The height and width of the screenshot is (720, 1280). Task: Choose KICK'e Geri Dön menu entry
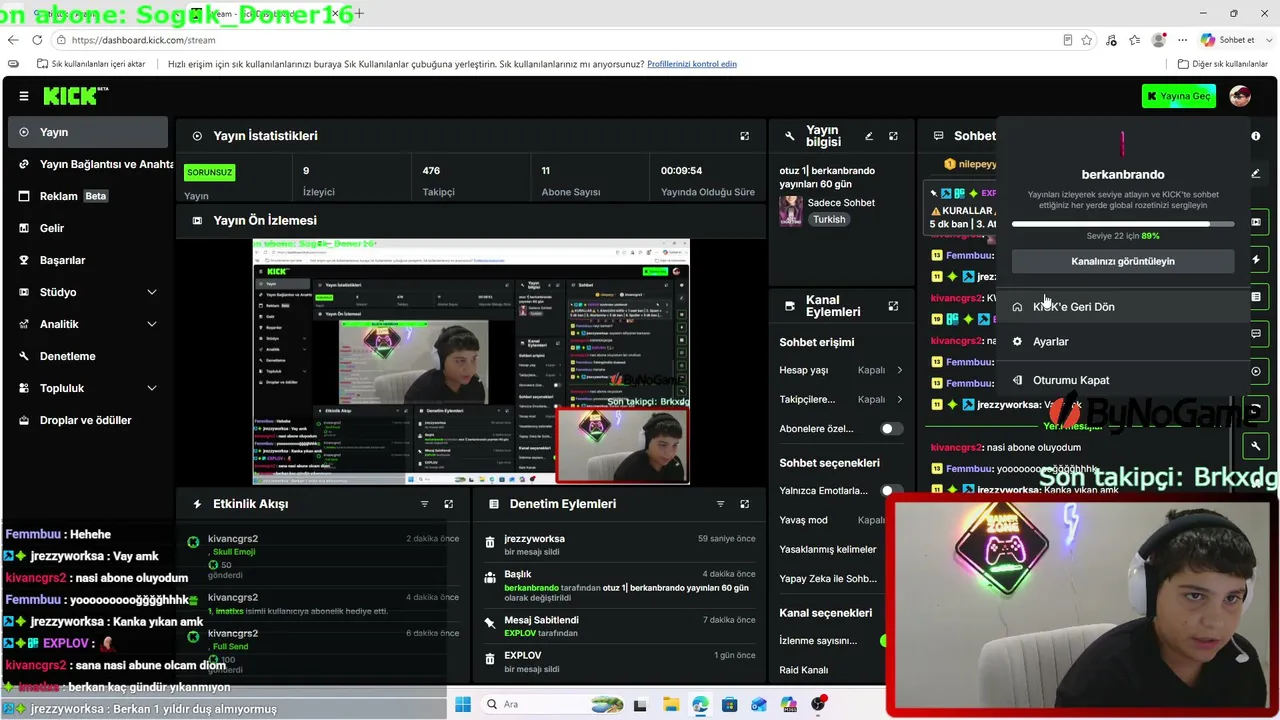1123,307
